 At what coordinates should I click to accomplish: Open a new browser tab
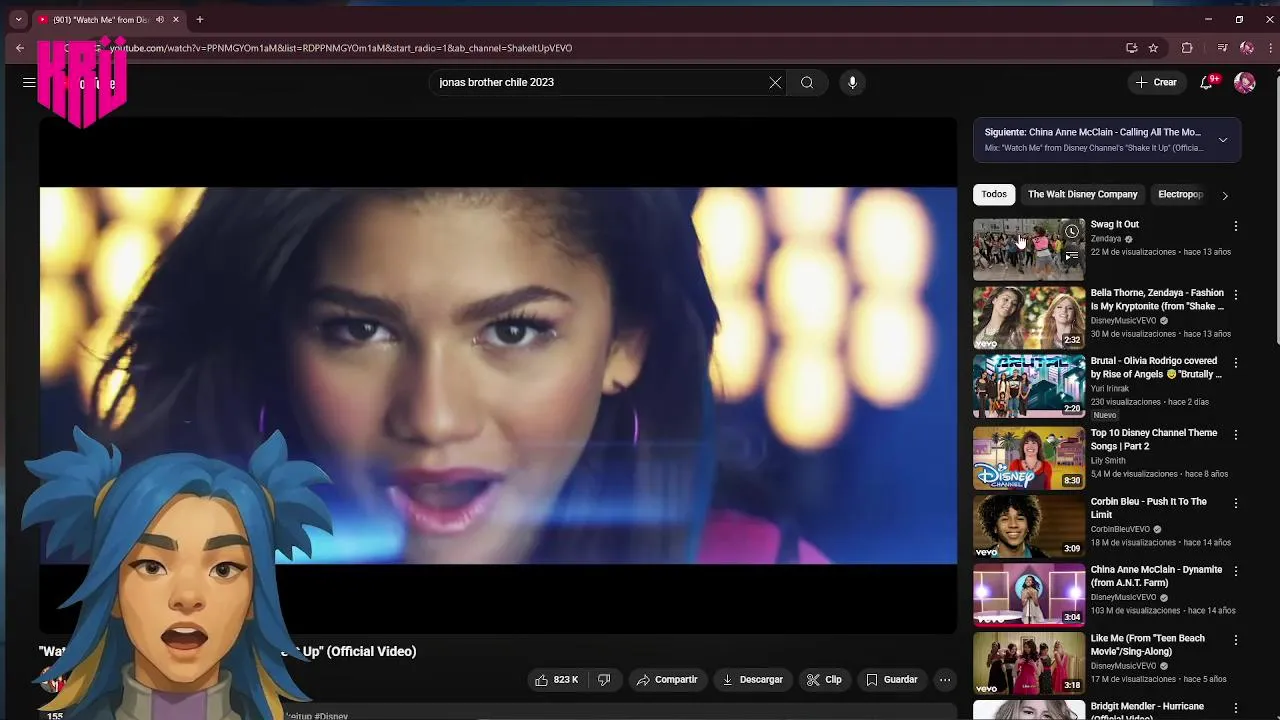pyautogui.click(x=200, y=19)
